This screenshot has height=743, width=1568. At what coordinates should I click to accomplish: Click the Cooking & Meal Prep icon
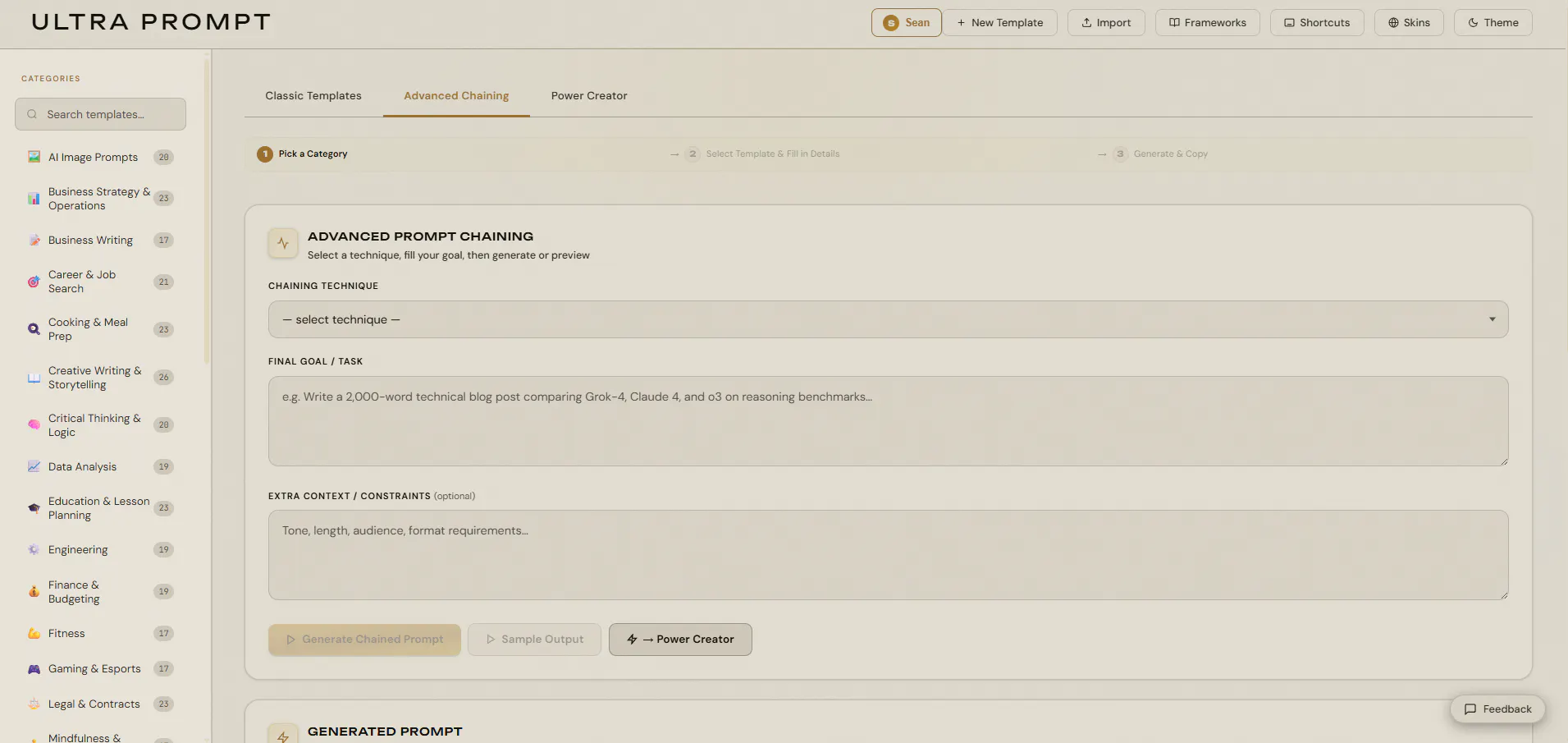pyautogui.click(x=34, y=329)
